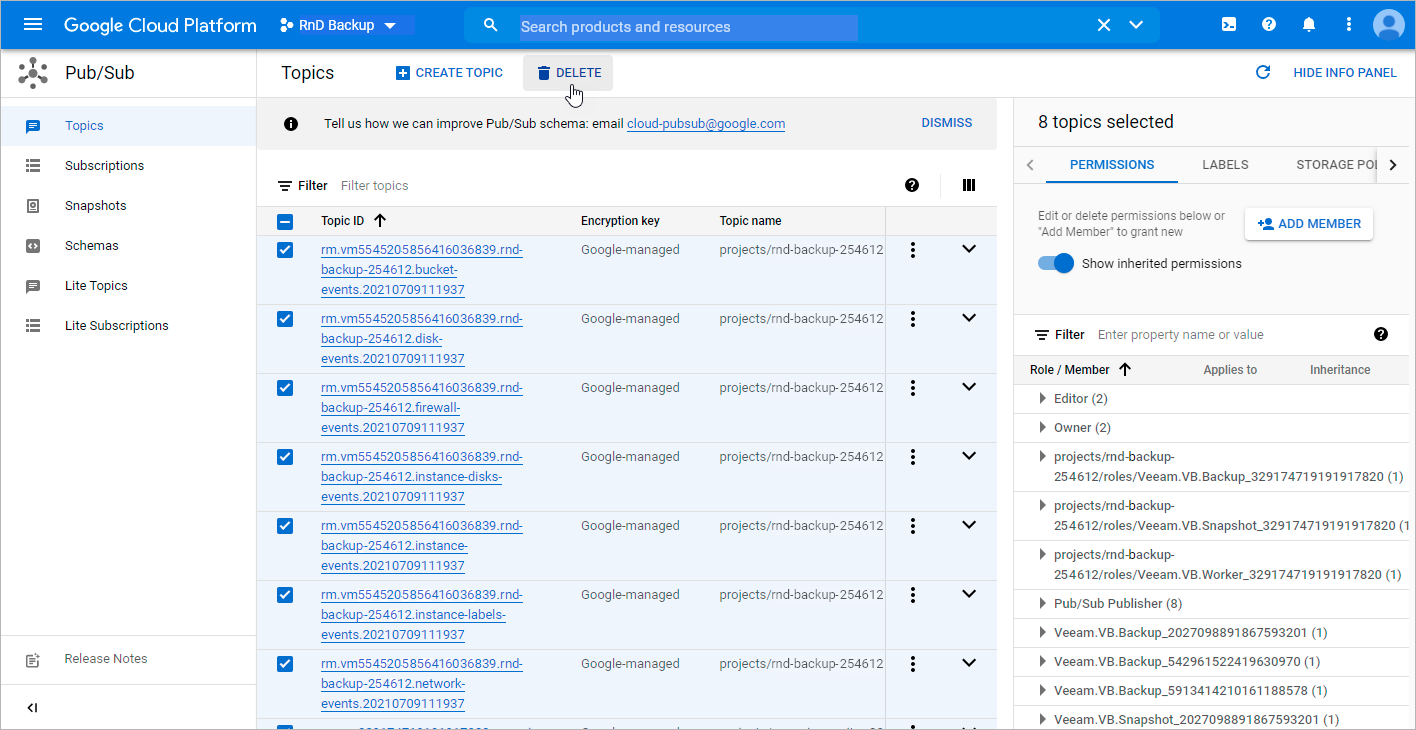This screenshot has width=1416, height=730.
Task: Expand the disk-events topic row chevron
Action: pos(968,318)
